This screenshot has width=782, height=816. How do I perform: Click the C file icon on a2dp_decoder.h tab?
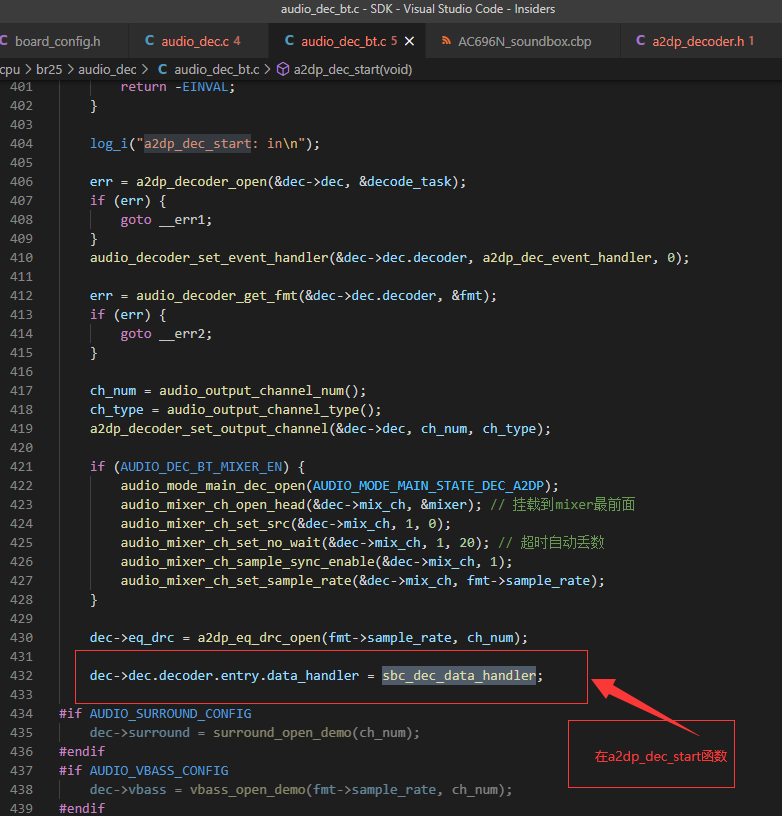[x=640, y=41]
